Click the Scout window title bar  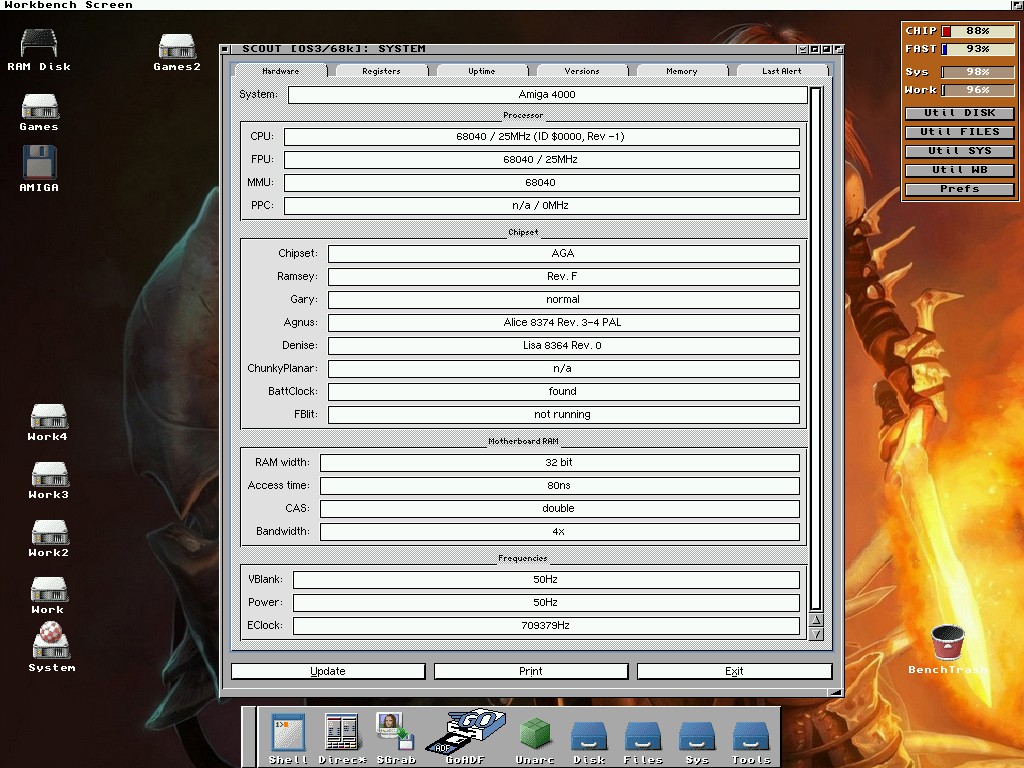coord(516,49)
